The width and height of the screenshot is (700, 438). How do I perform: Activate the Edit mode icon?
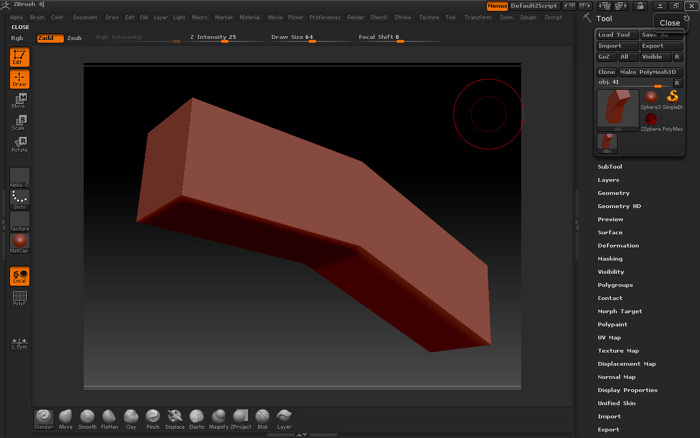[18, 56]
